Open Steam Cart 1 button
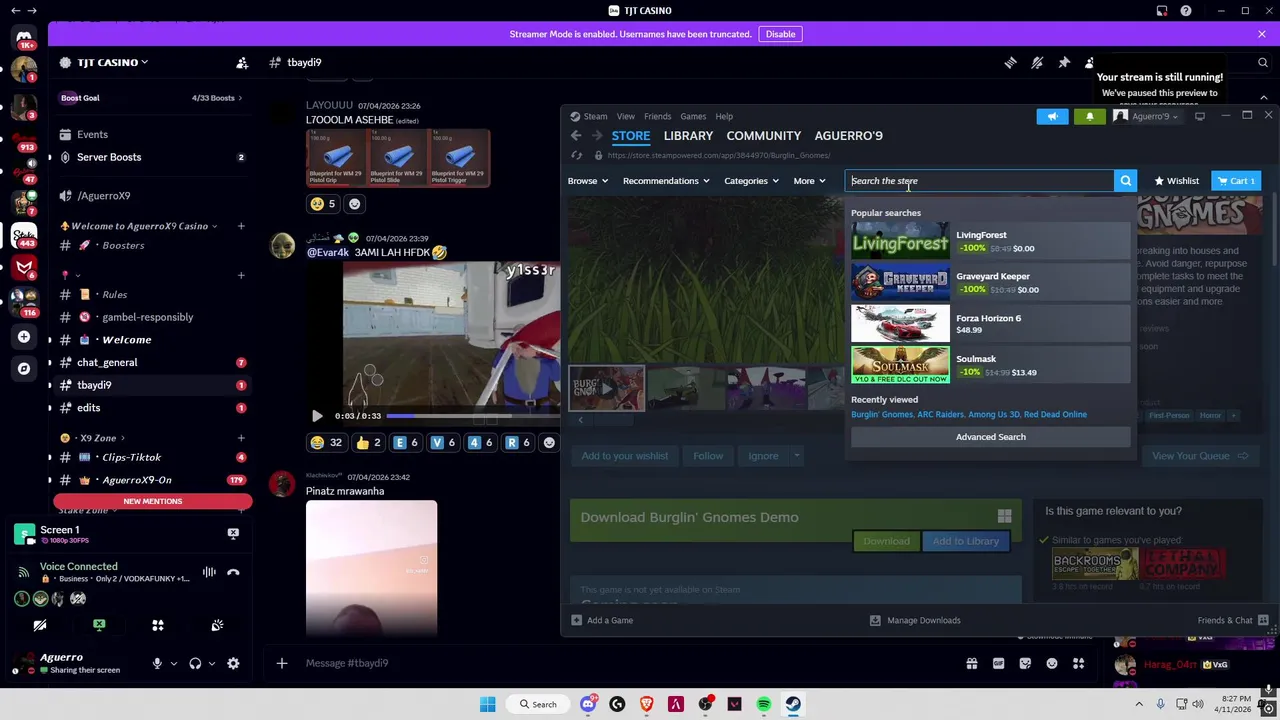This screenshot has height=720, width=1280. 1236,181
